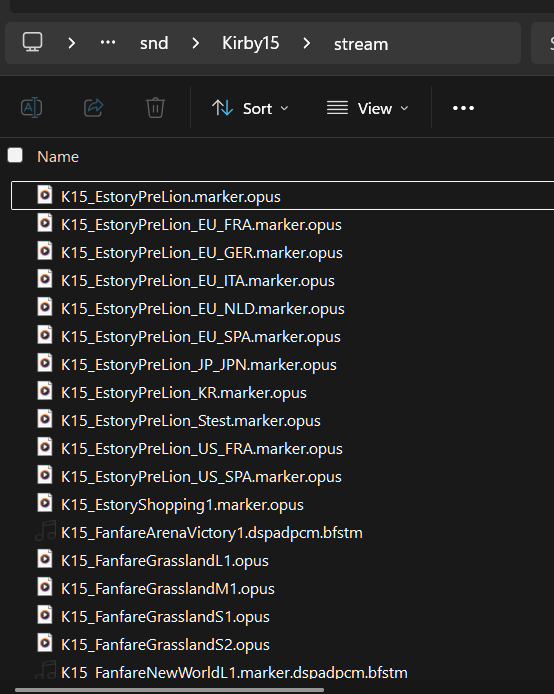
Task: Click media icon of K15_EstoryPreLion_EU_NLD.marker.opus
Action: [x=45, y=307]
